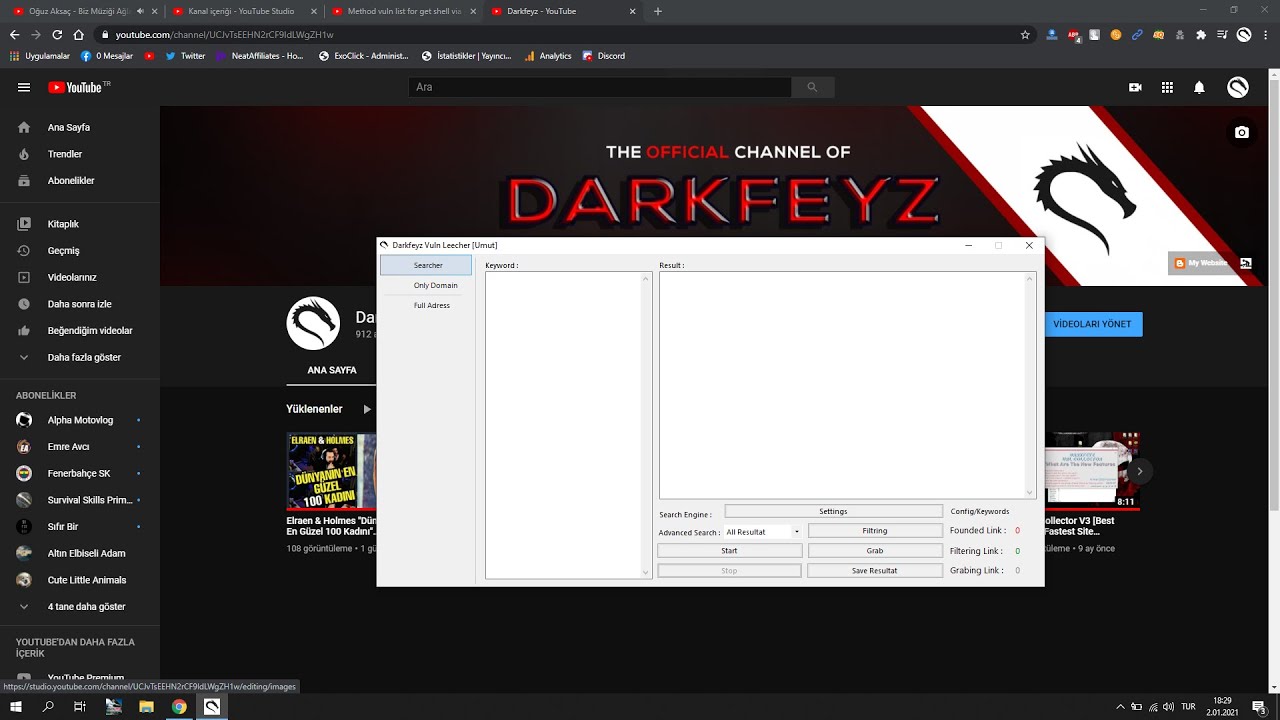Open Trendler in the sidebar
The width and height of the screenshot is (1280, 720).
[x=80, y=154]
